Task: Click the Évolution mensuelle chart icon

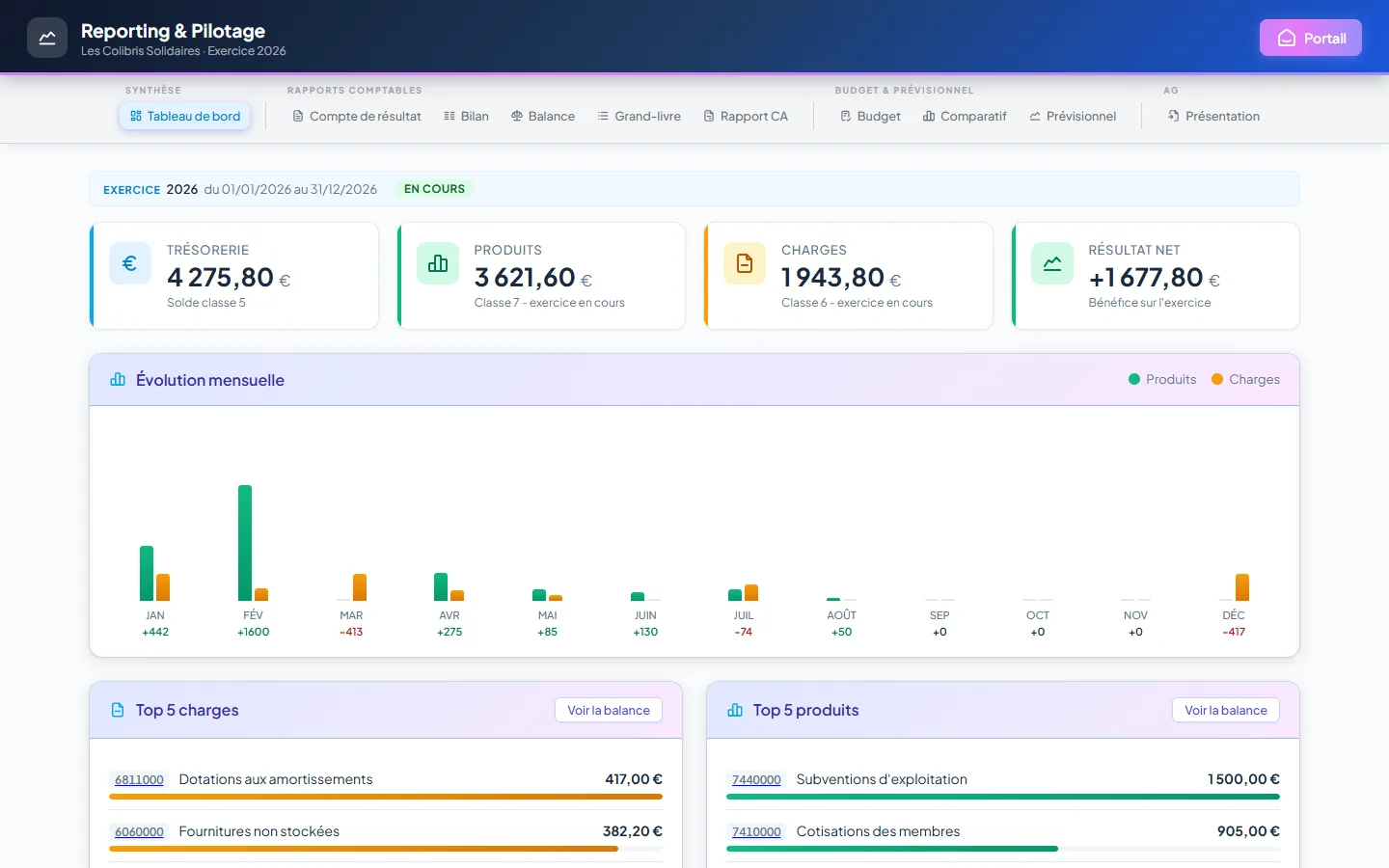Action: point(118,380)
